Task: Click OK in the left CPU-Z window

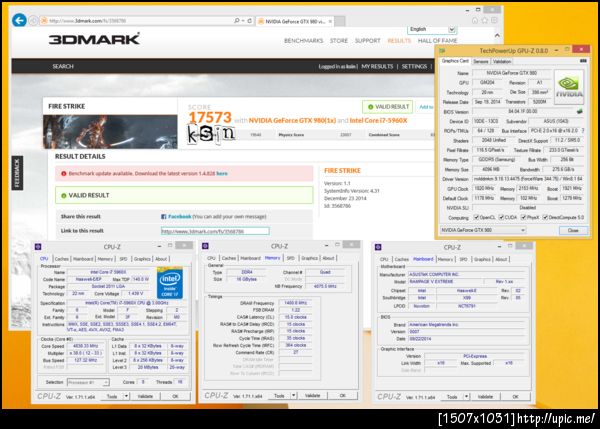Action: [175, 396]
